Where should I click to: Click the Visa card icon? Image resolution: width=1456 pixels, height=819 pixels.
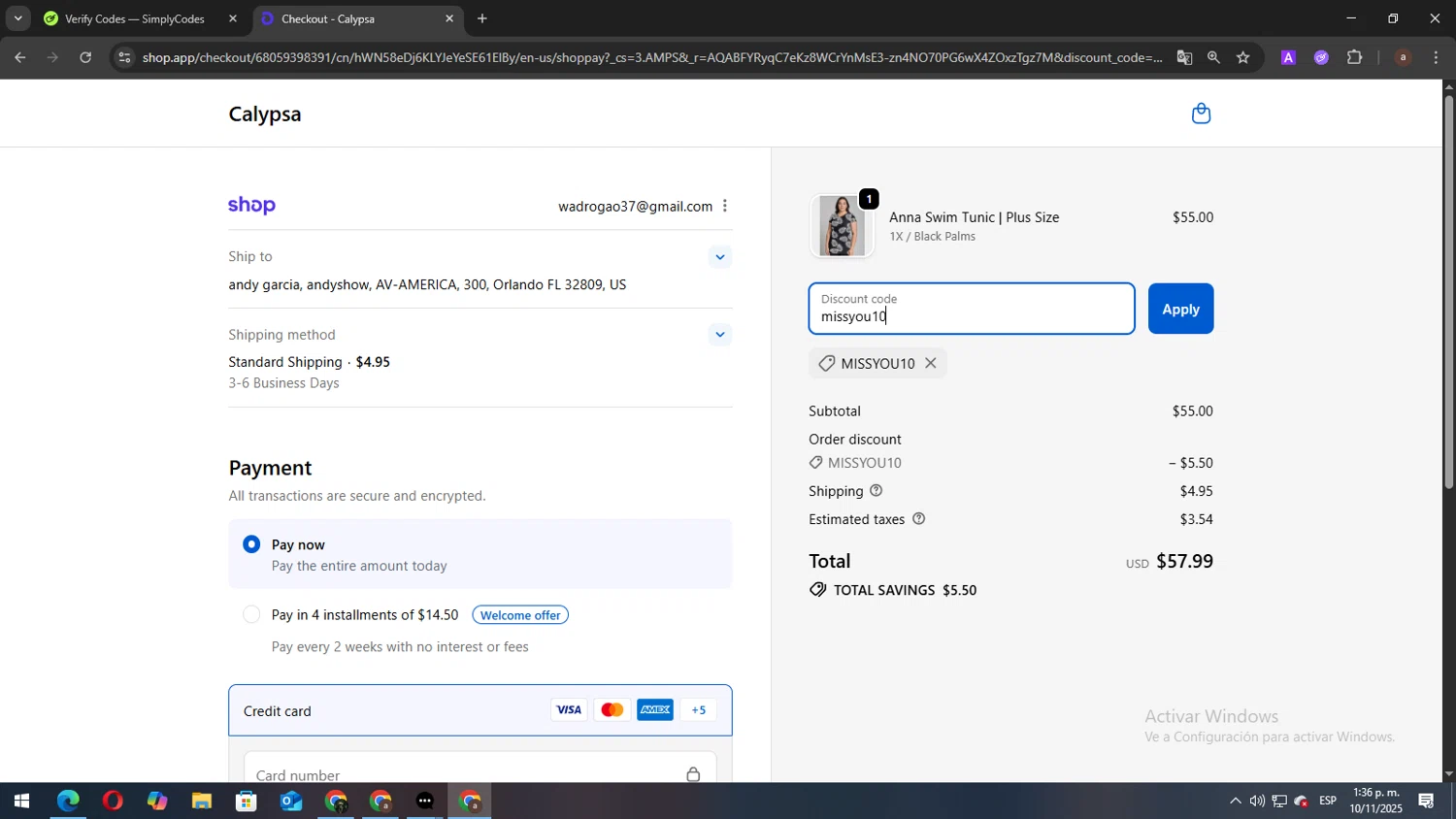click(x=569, y=710)
